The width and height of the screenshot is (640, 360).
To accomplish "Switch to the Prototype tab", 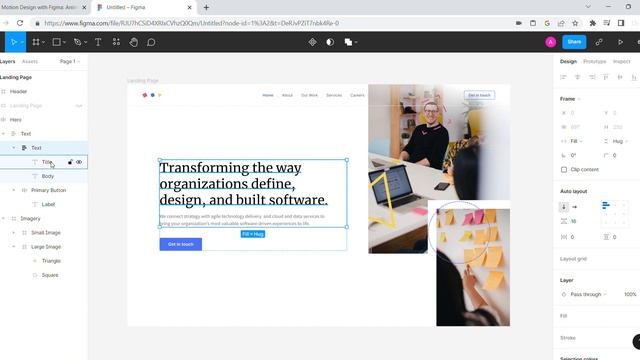I will 595,62.
